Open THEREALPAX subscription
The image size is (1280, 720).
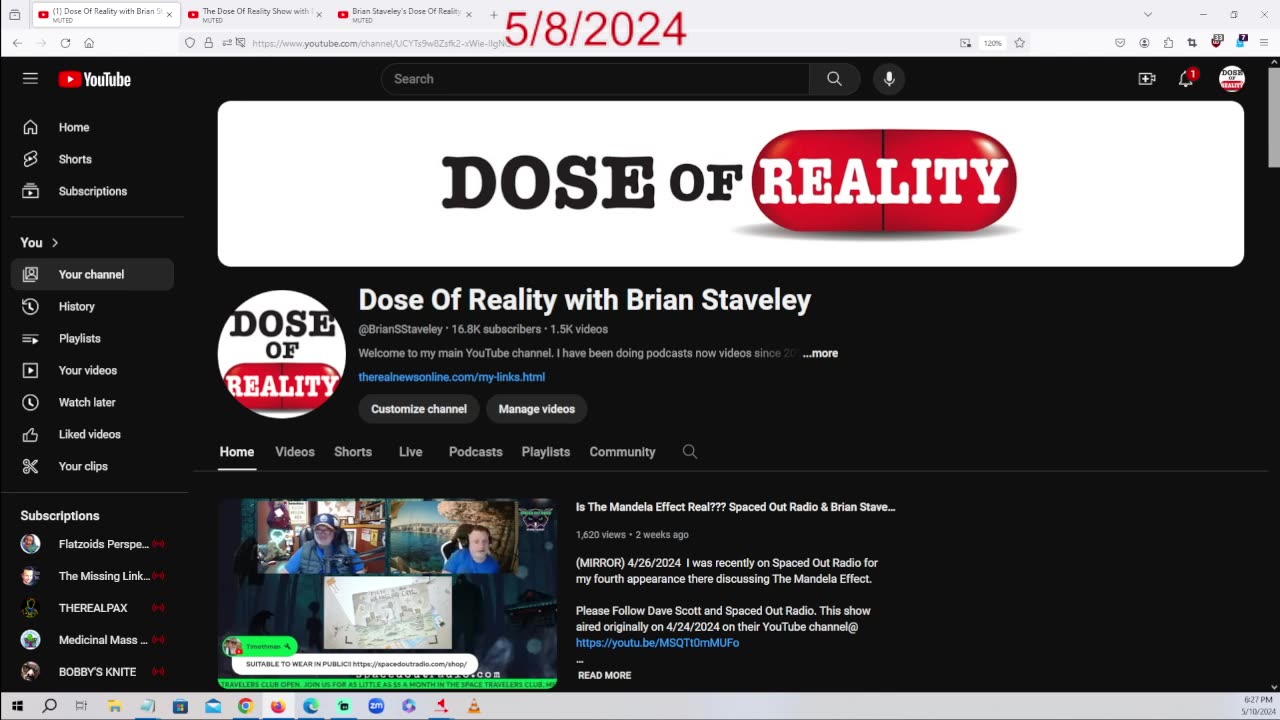point(92,608)
